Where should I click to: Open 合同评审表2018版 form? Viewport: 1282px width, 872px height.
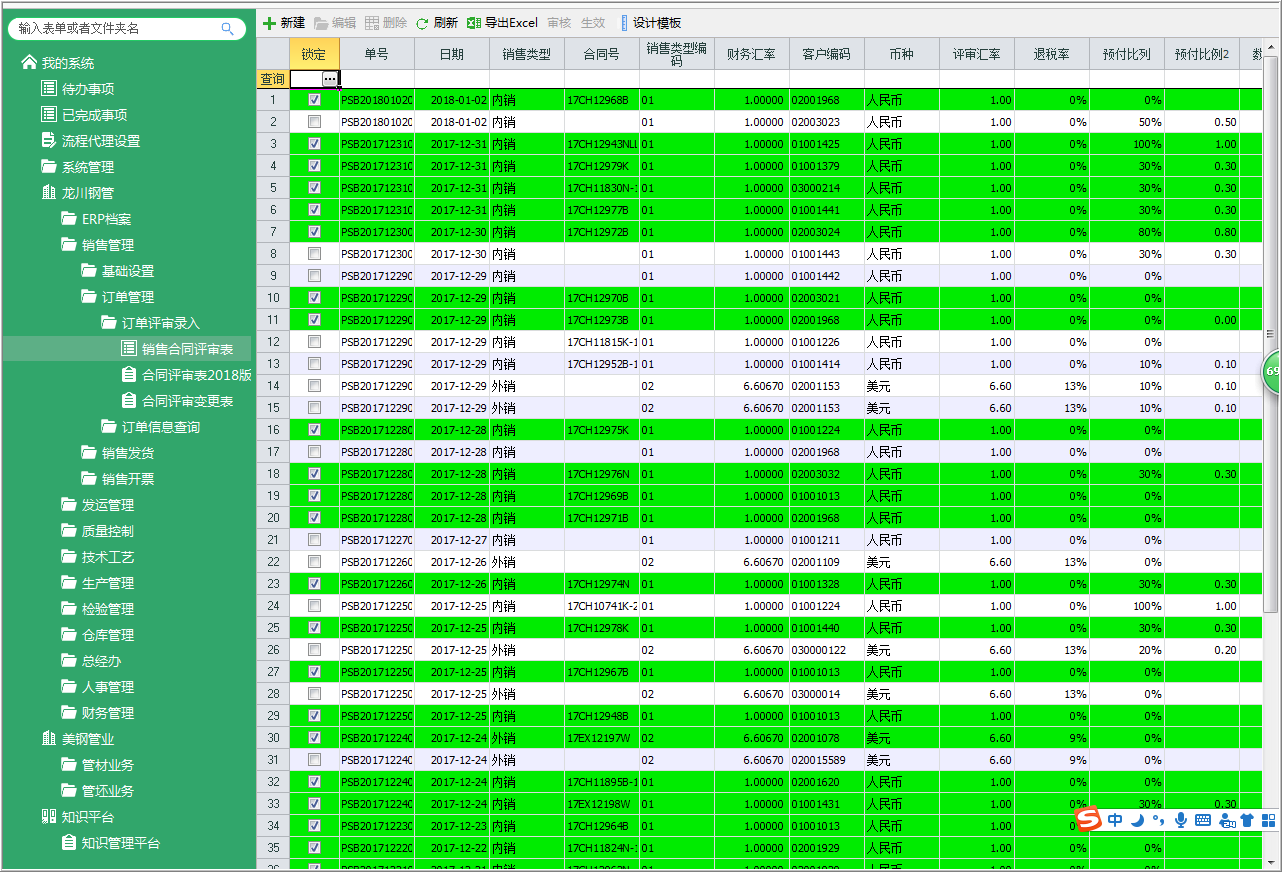[x=186, y=375]
